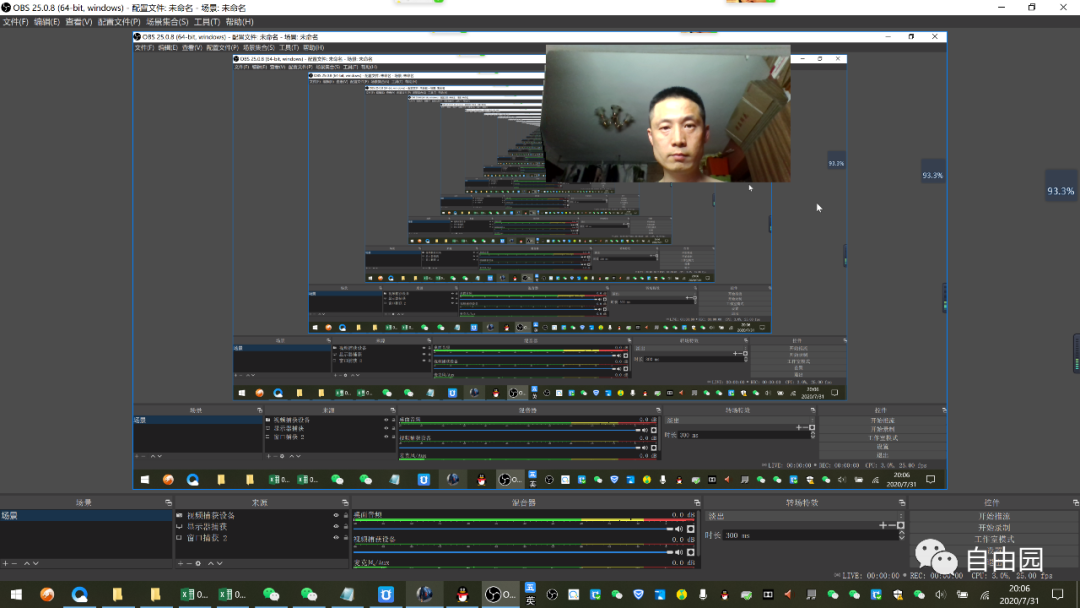Image resolution: width=1080 pixels, height=608 pixels.
Task: Add a new scene with plus icon
Action: (x=6, y=563)
